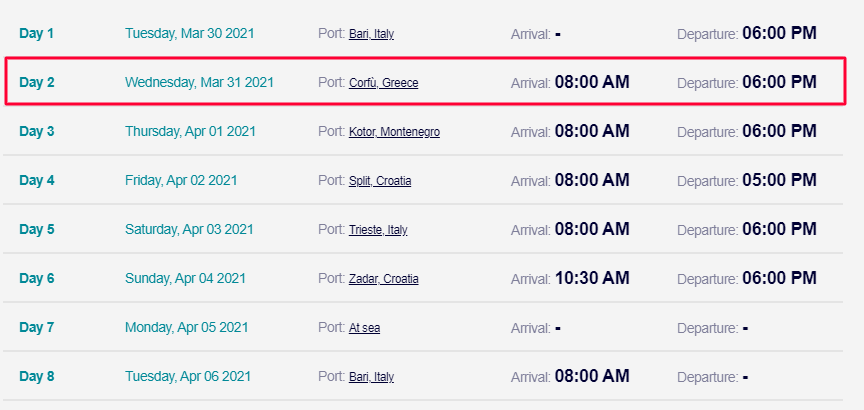The width and height of the screenshot is (864, 410).
Task: Click the Tuesday, Mar 30 2021 date
Action: [x=190, y=34]
